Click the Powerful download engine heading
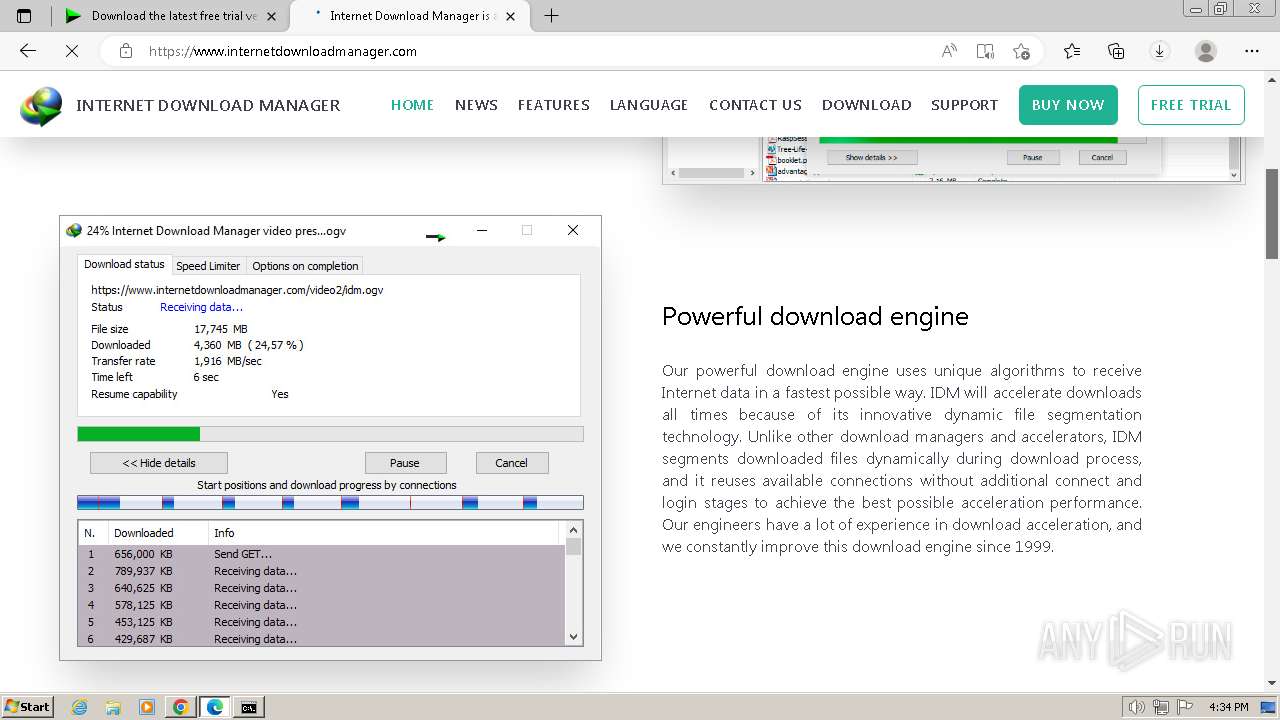The image size is (1280, 720). (x=815, y=317)
